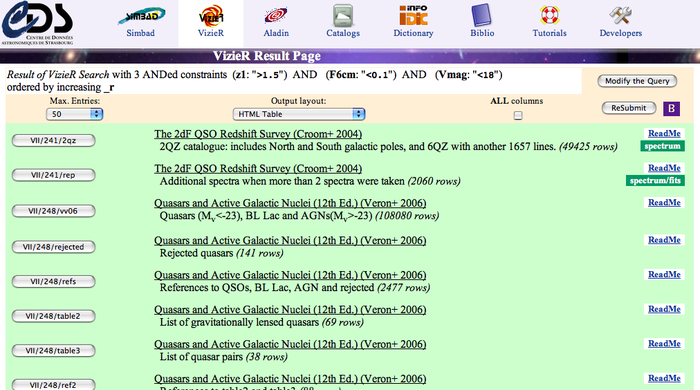Open ReadMe for VII/241/2qz

(x=664, y=133)
